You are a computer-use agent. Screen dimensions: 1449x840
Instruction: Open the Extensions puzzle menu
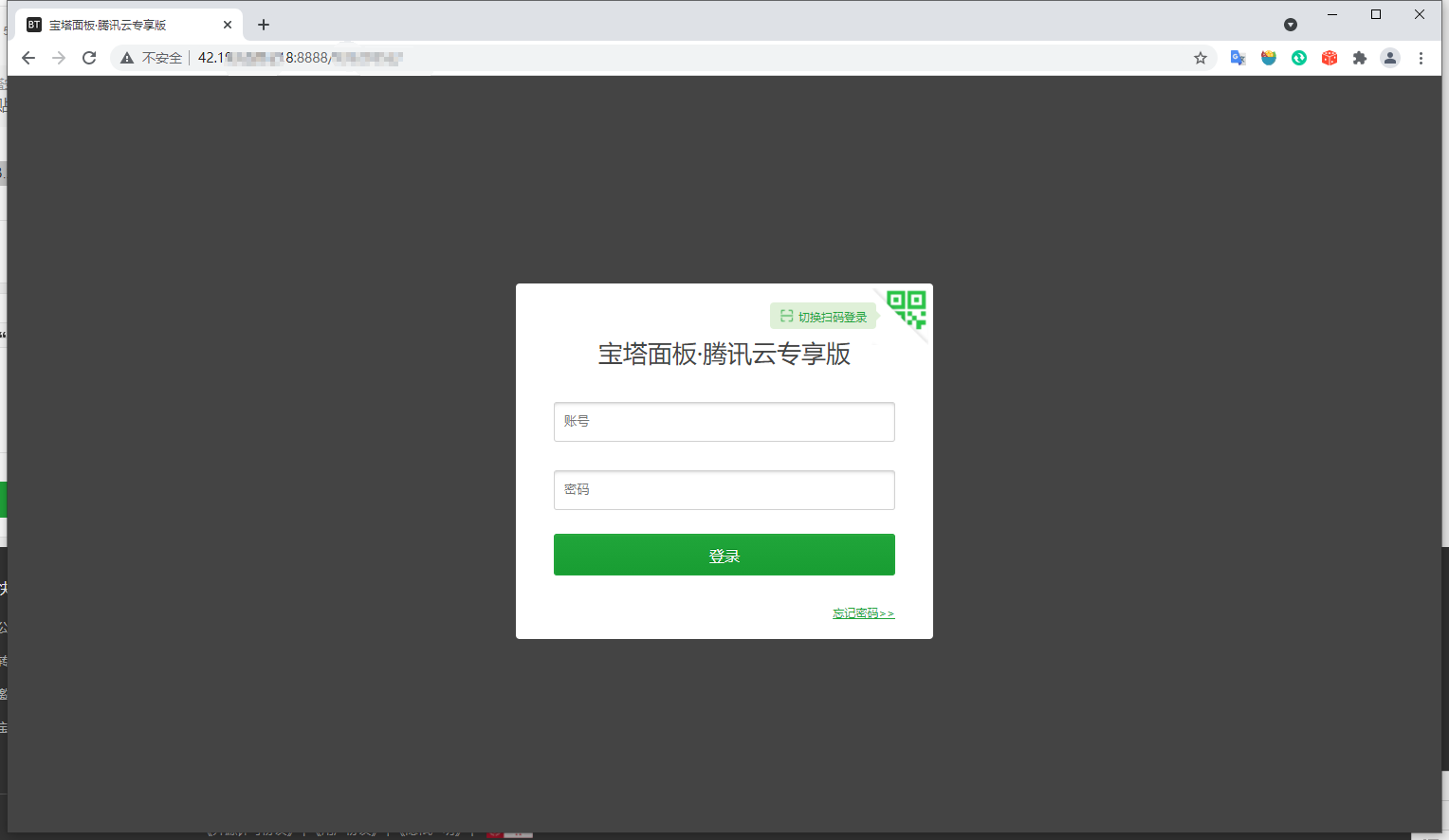pos(1360,58)
